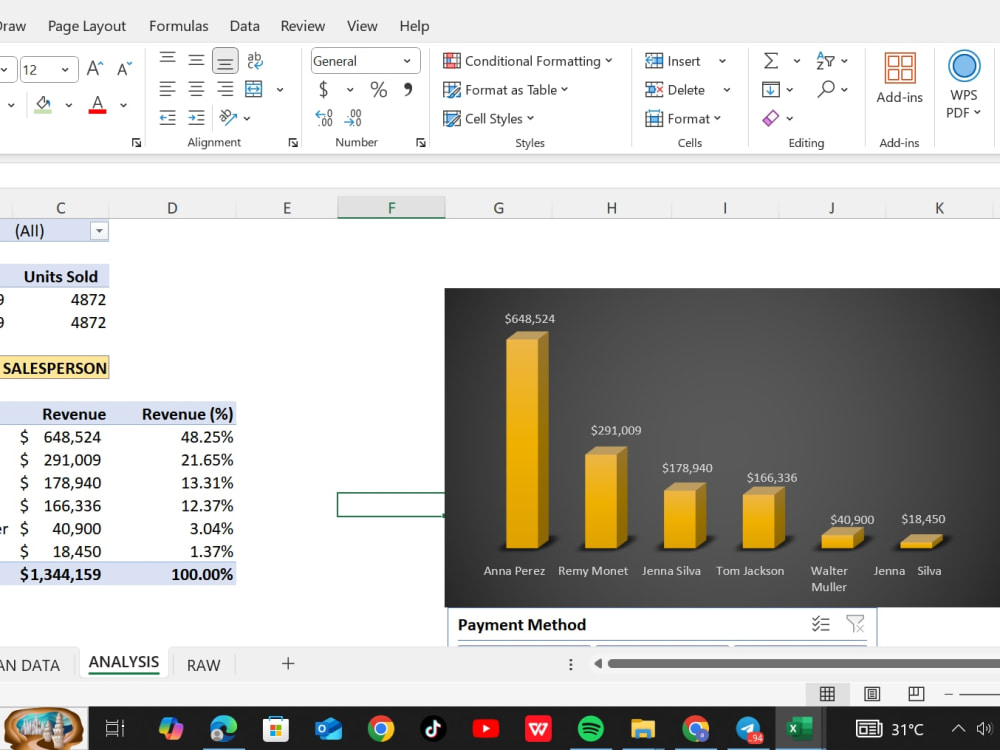Switch to Page Layout view in status bar
Viewport: 1000px width, 750px height.
tap(872, 694)
